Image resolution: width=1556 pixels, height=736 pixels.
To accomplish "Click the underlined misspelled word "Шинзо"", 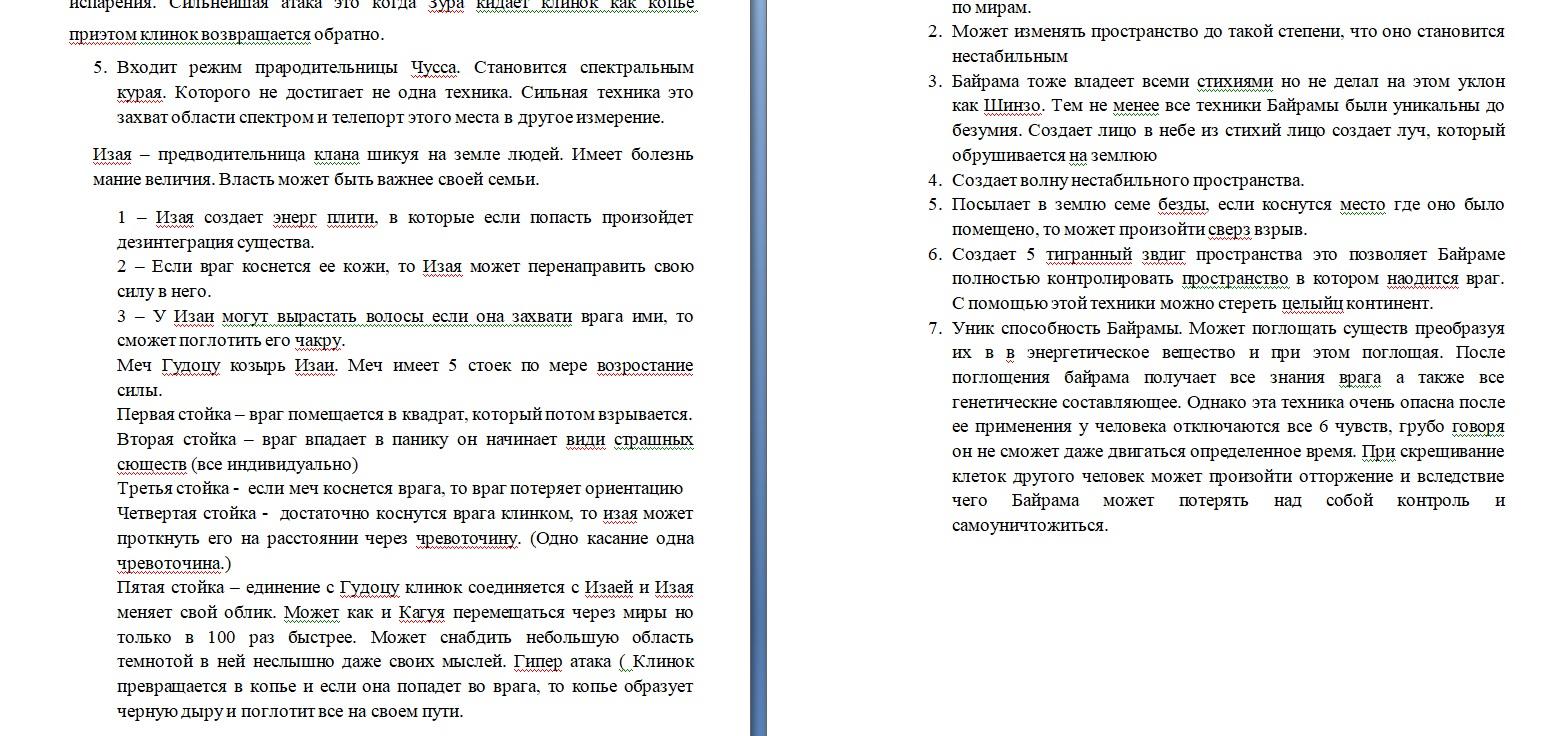I will pos(1013,105).
